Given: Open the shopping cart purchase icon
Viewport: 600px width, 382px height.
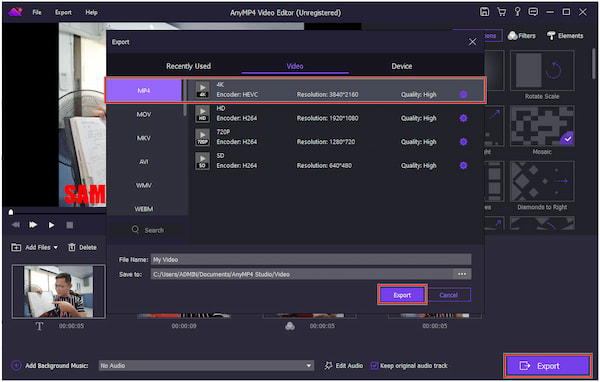Looking at the screenshot, I should (501, 12).
